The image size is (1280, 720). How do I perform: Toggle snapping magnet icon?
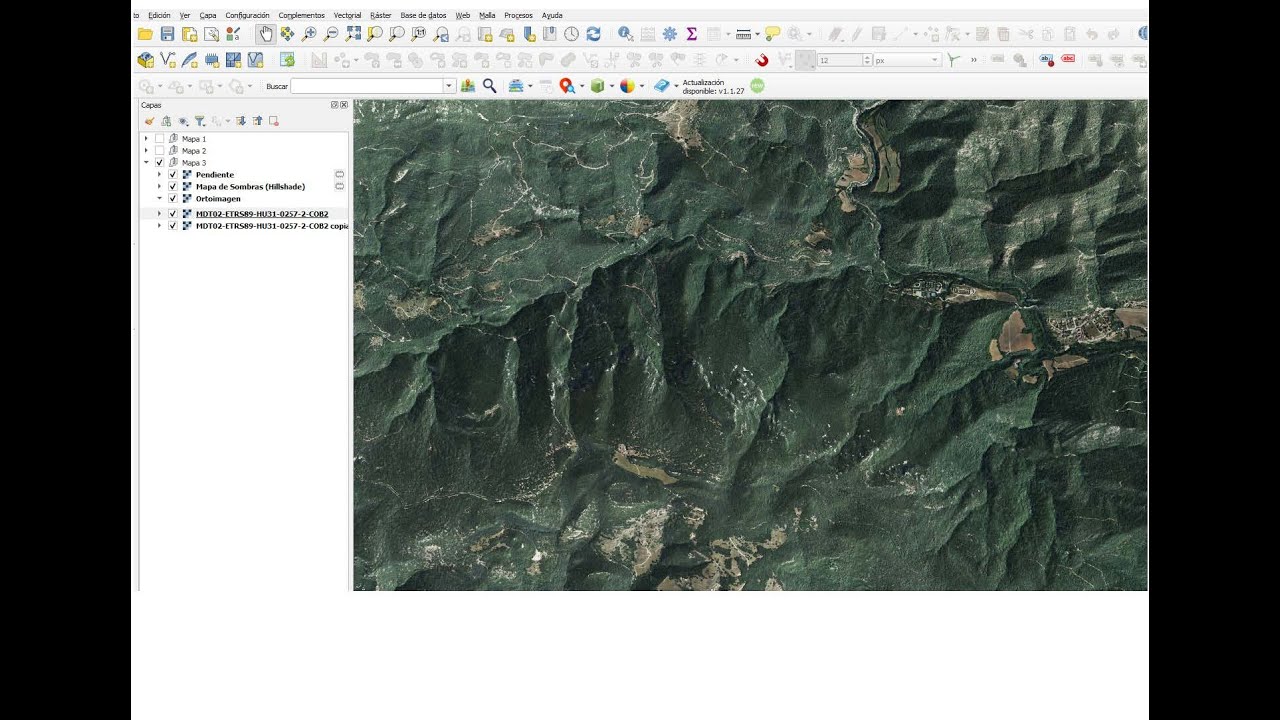pyautogui.click(x=762, y=60)
